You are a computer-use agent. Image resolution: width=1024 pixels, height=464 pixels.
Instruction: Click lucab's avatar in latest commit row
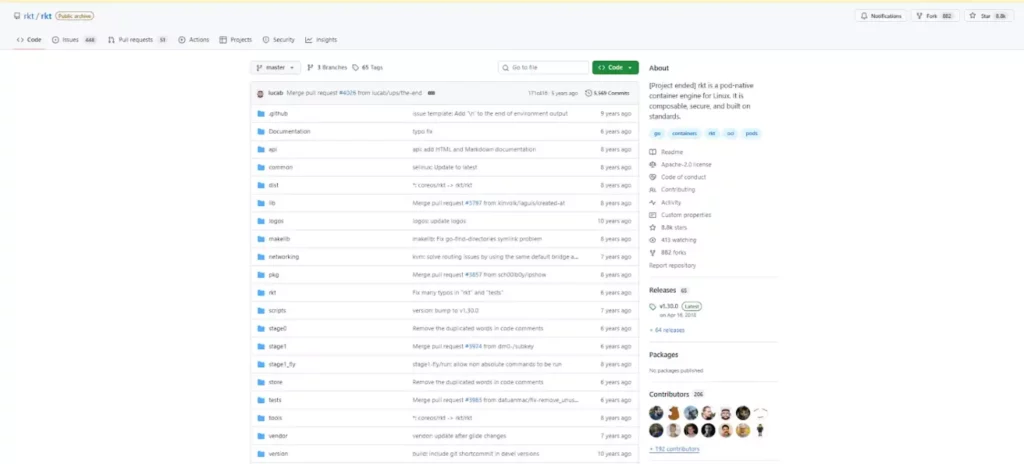[261, 93]
